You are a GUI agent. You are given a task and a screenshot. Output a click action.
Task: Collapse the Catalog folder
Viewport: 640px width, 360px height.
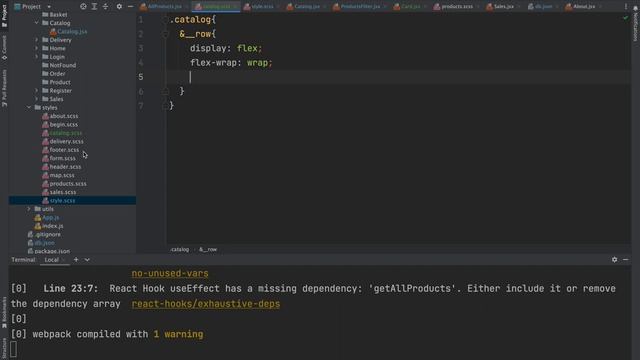[37, 23]
